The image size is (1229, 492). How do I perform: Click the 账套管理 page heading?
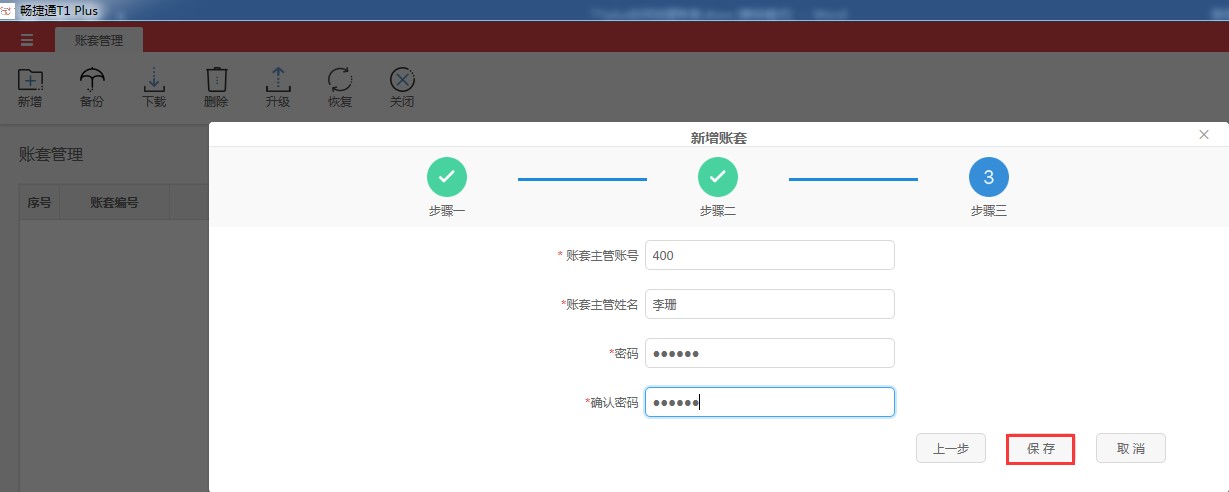click(51, 155)
